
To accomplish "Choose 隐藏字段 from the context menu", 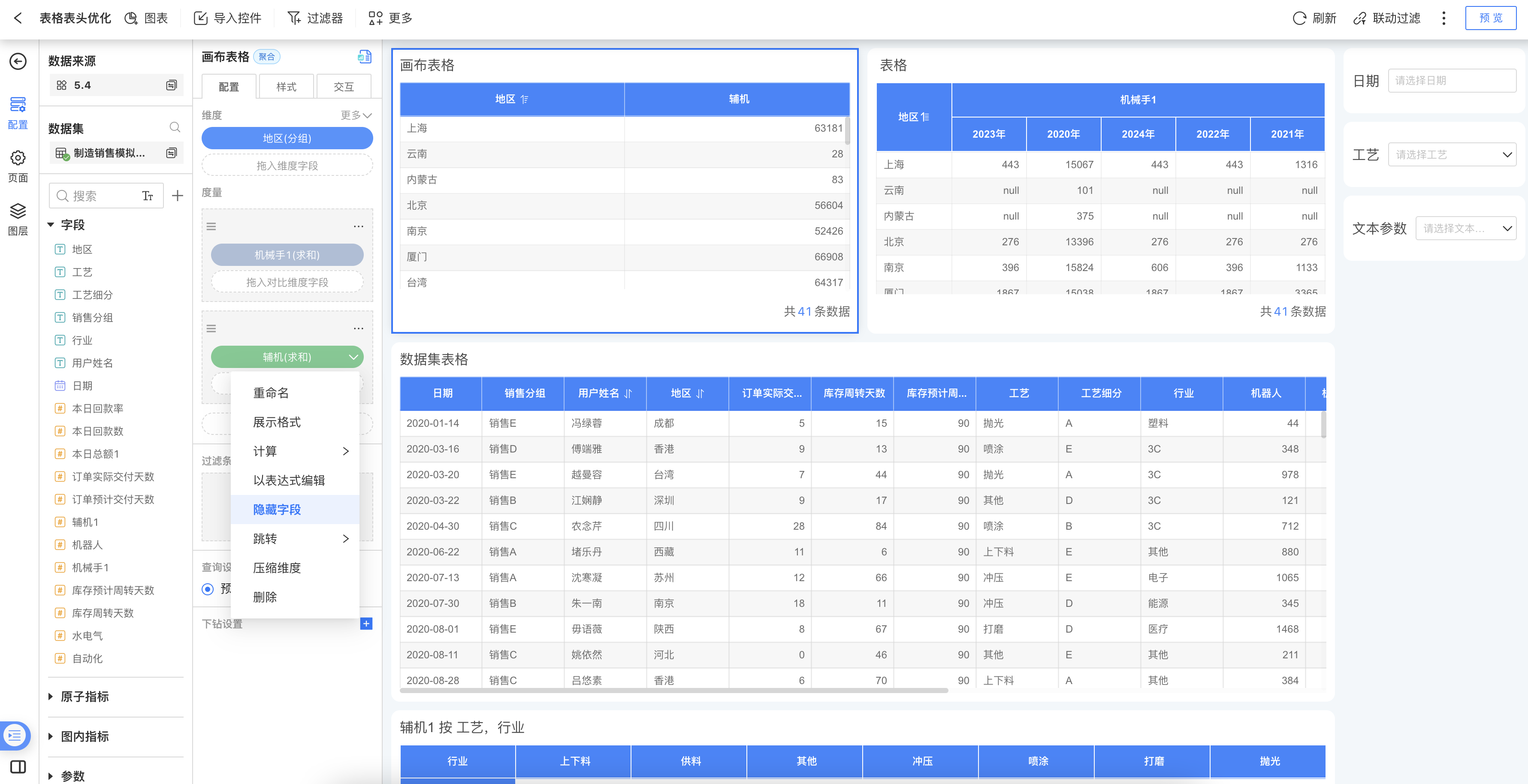I will point(277,510).
